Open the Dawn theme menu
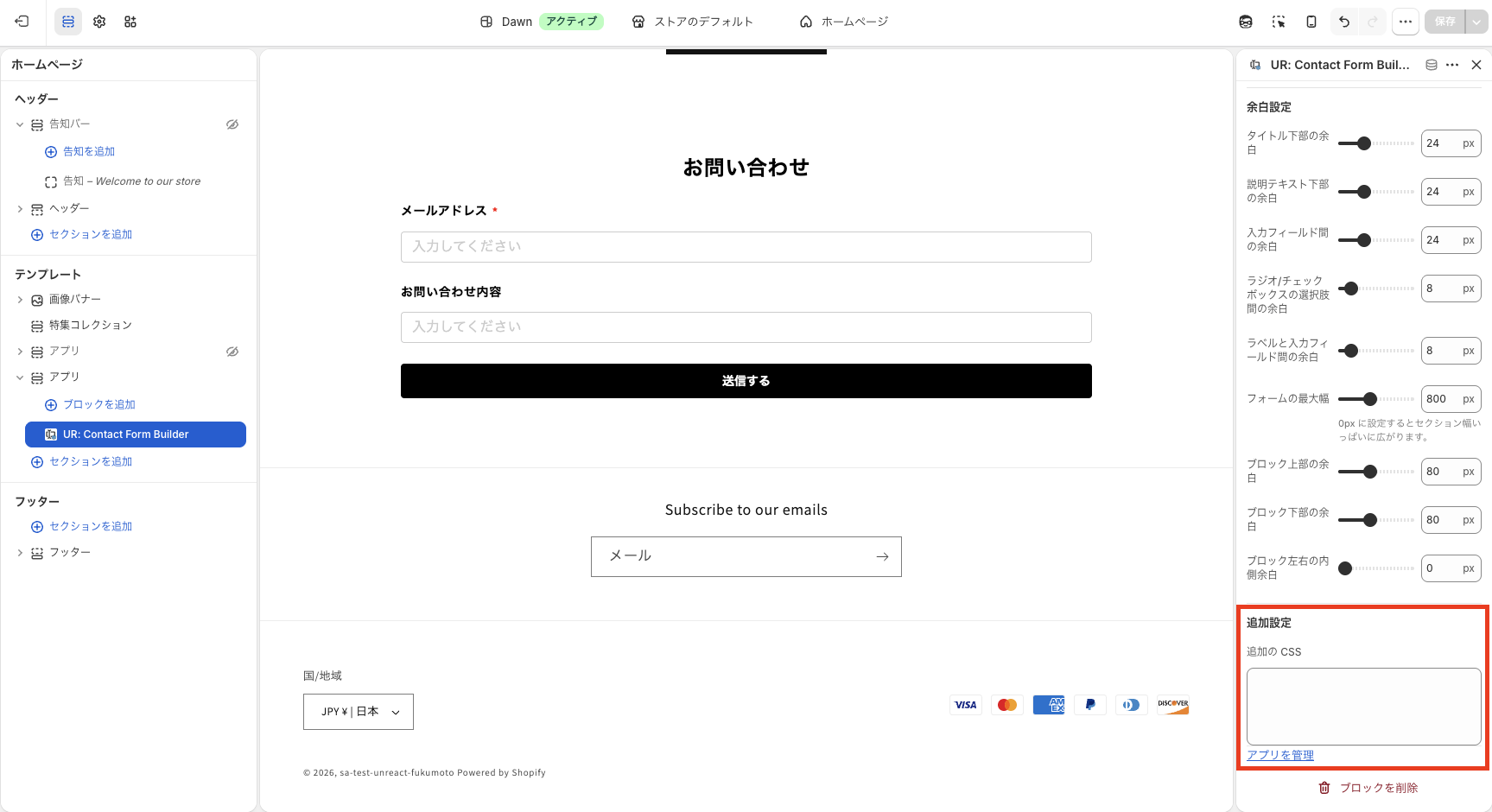This screenshot has width=1492, height=812. point(541,22)
